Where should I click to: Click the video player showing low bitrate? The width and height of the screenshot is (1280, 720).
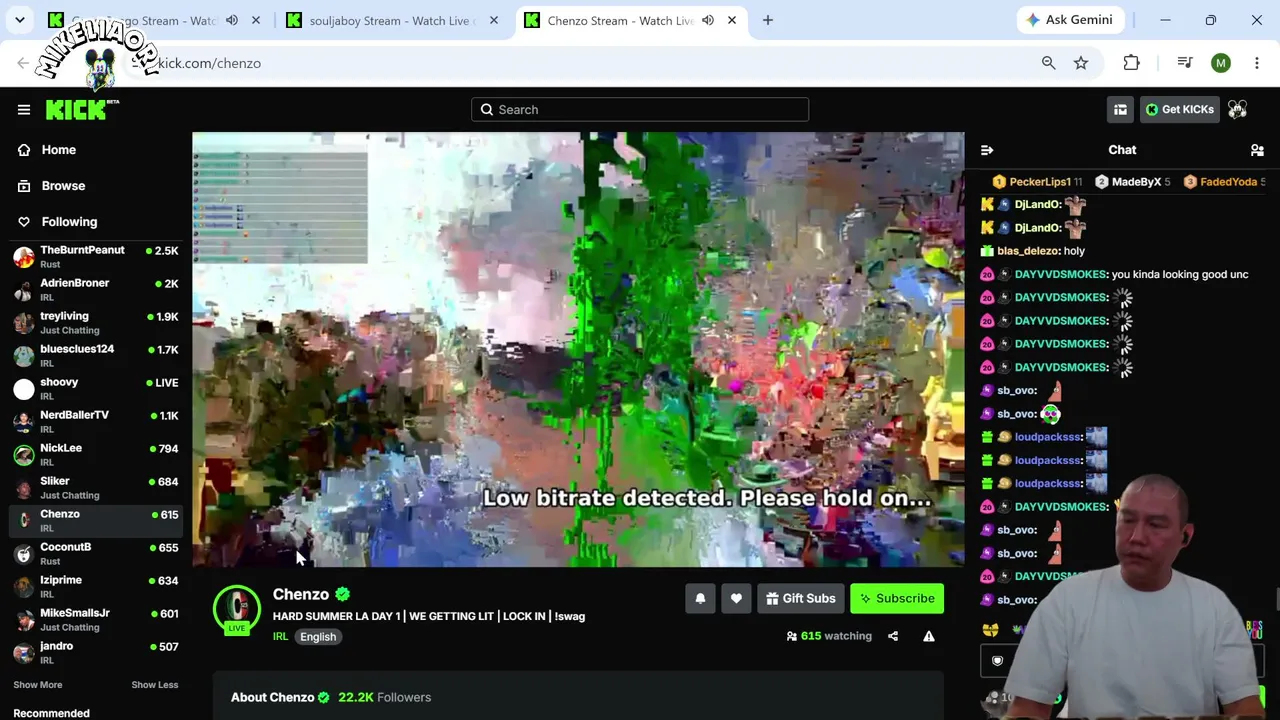point(578,350)
